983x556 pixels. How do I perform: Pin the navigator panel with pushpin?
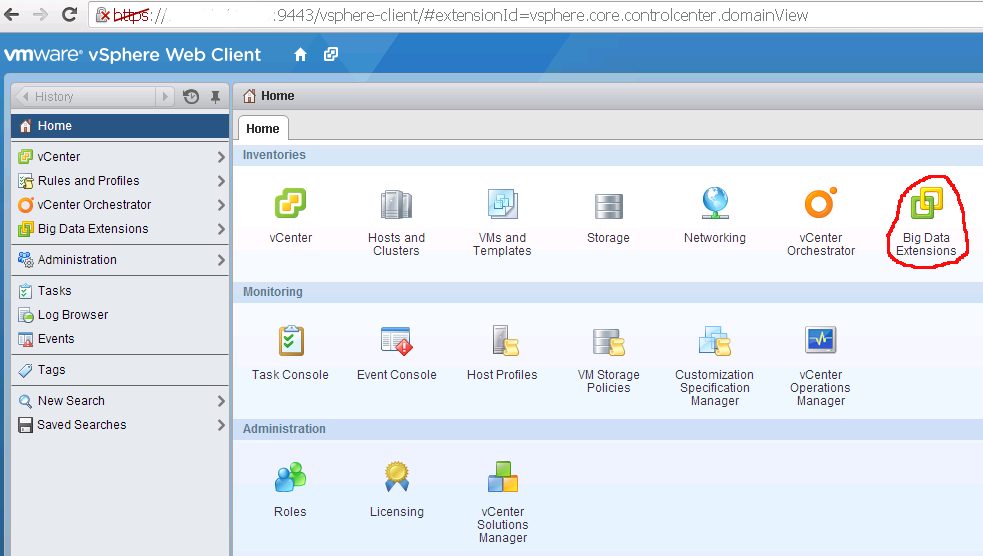[215, 97]
